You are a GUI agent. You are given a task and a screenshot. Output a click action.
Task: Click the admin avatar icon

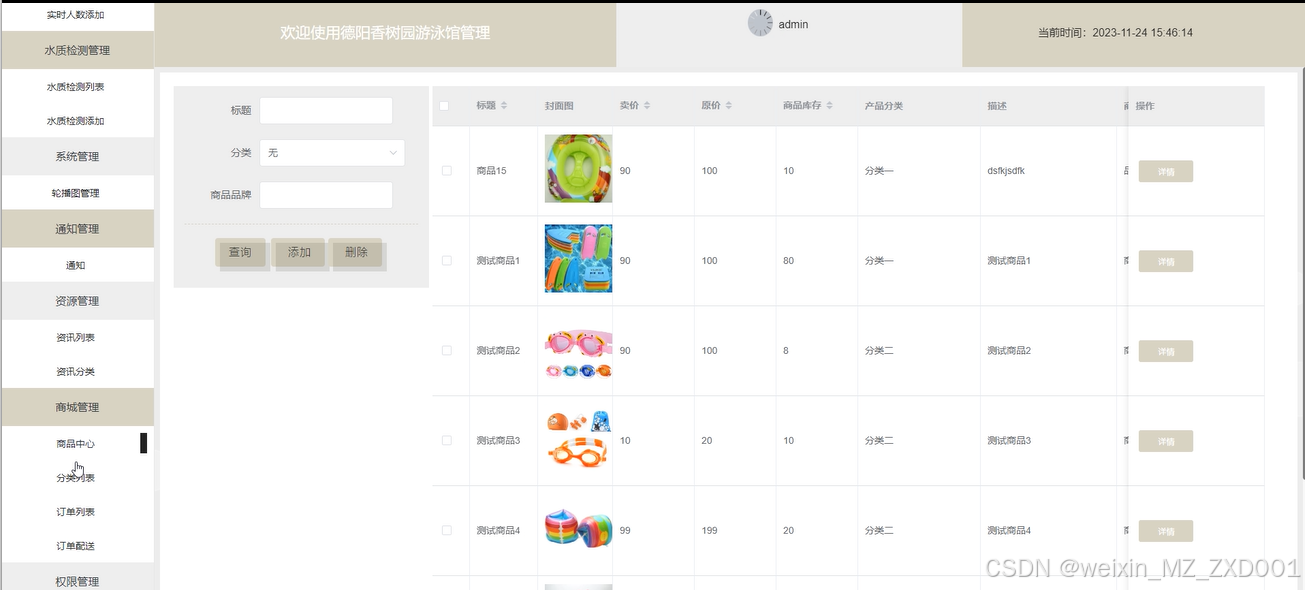[x=760, y=23]
